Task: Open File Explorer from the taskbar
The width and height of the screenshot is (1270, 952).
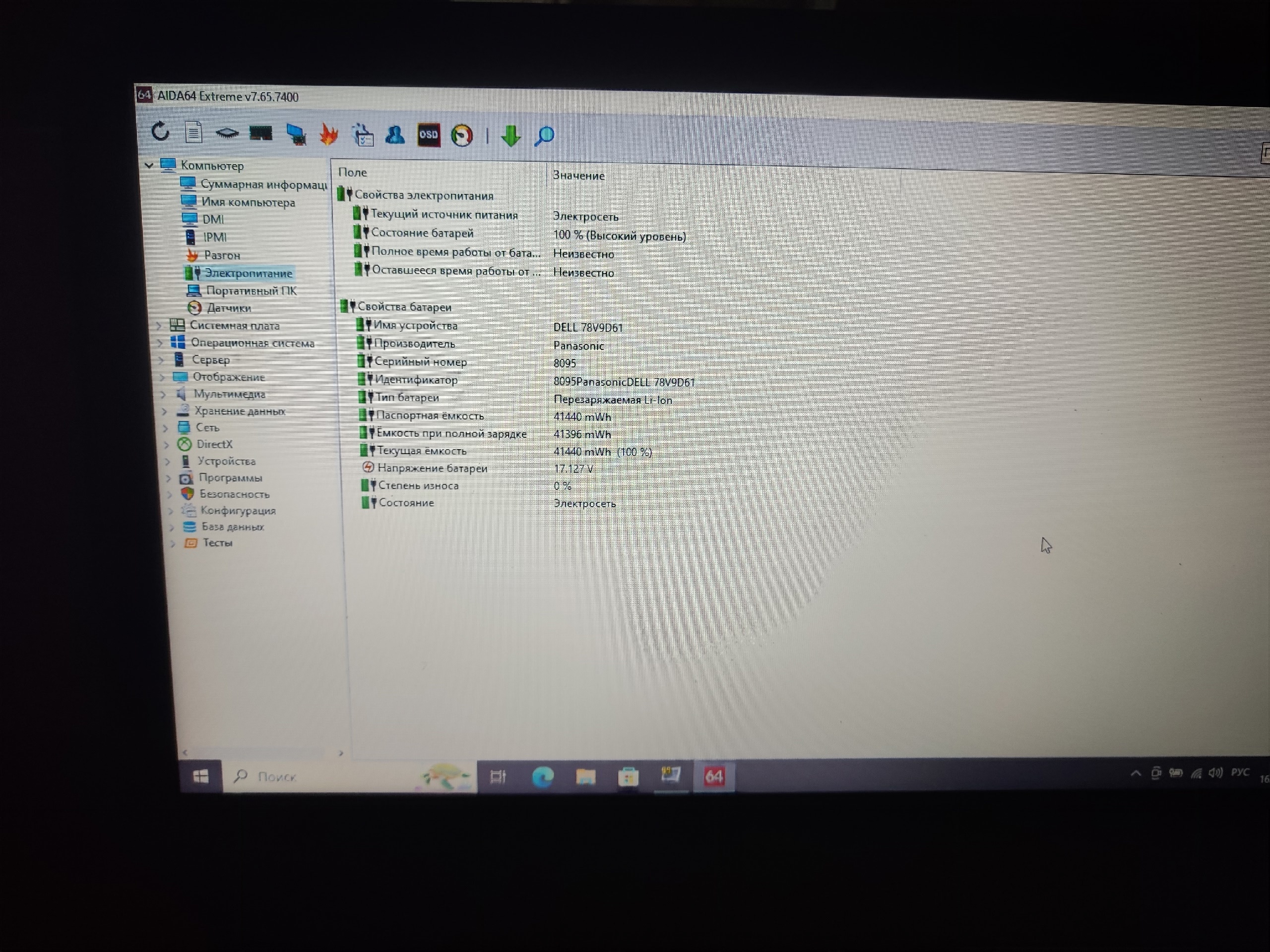Action: [x=585, y=777]
